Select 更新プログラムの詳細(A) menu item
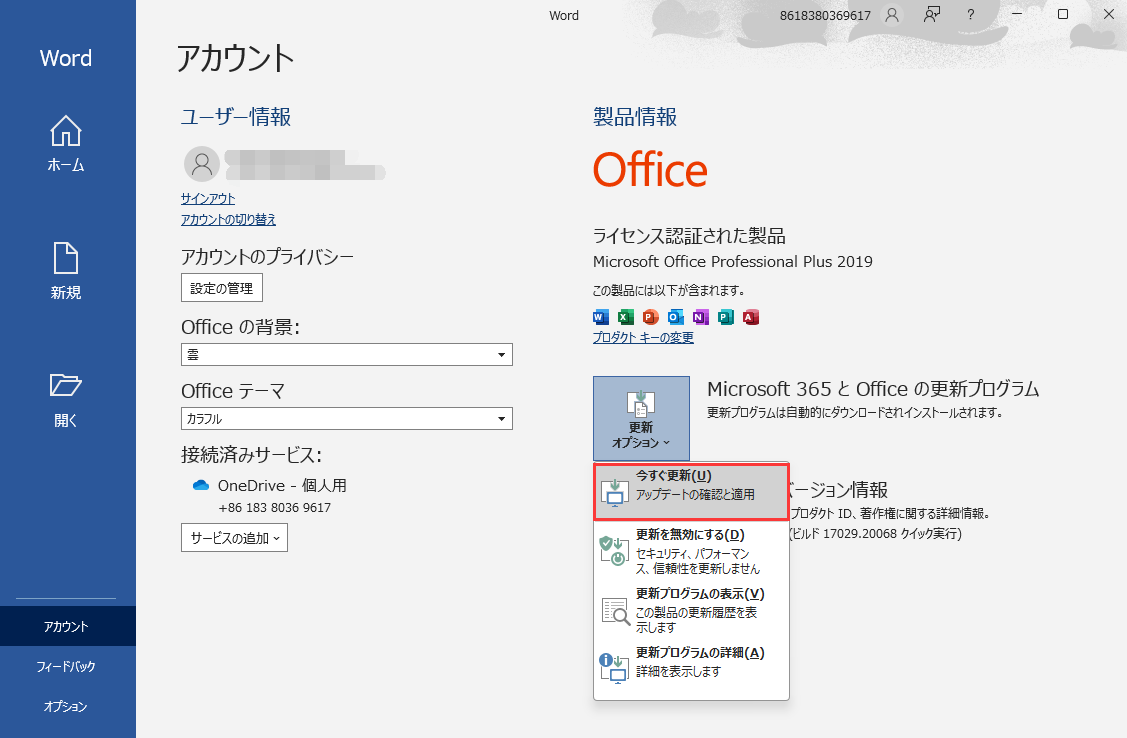 pyautogui.click(x=691, y=665)
